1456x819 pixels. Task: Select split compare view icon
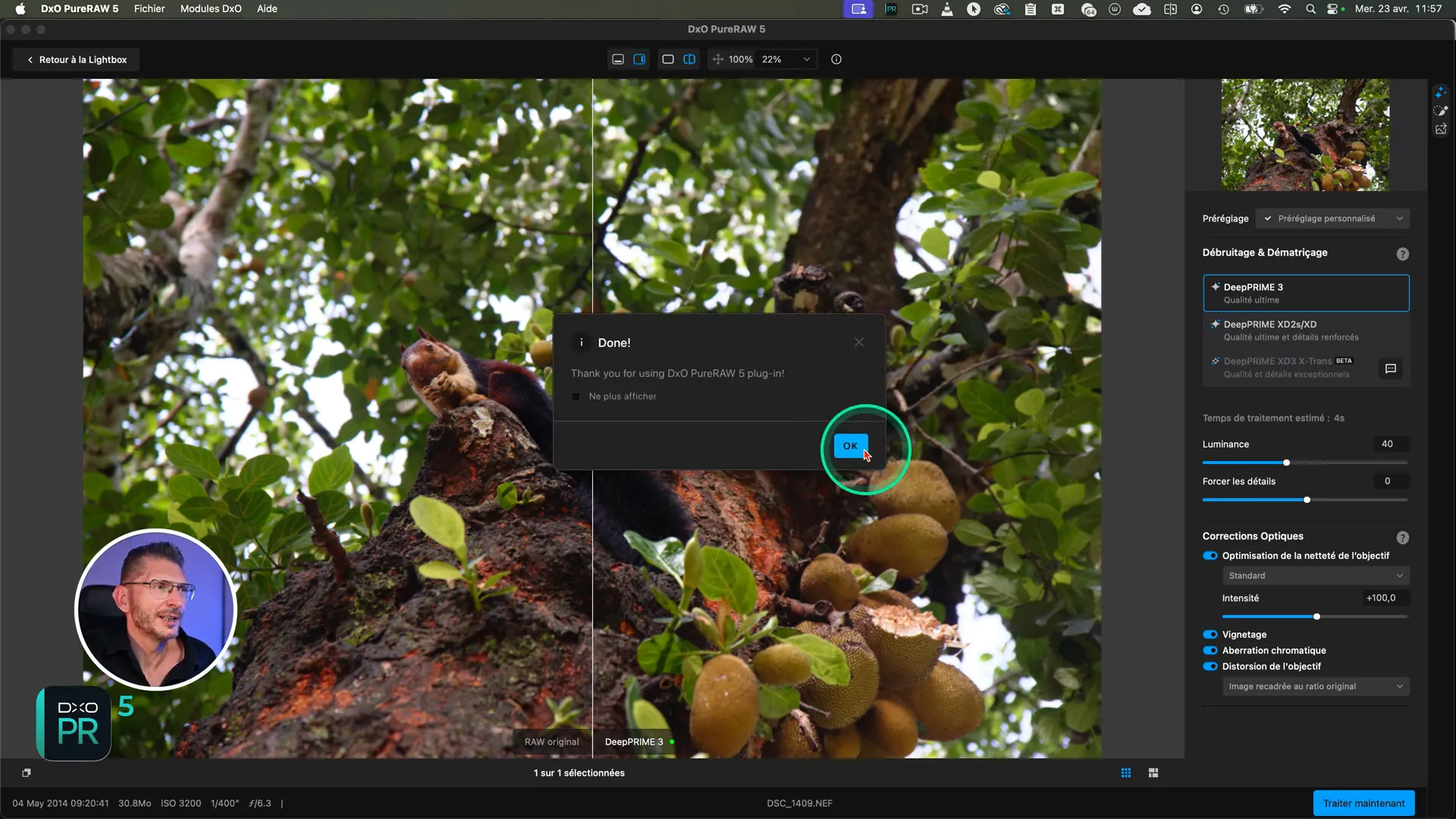pos(689,59)
